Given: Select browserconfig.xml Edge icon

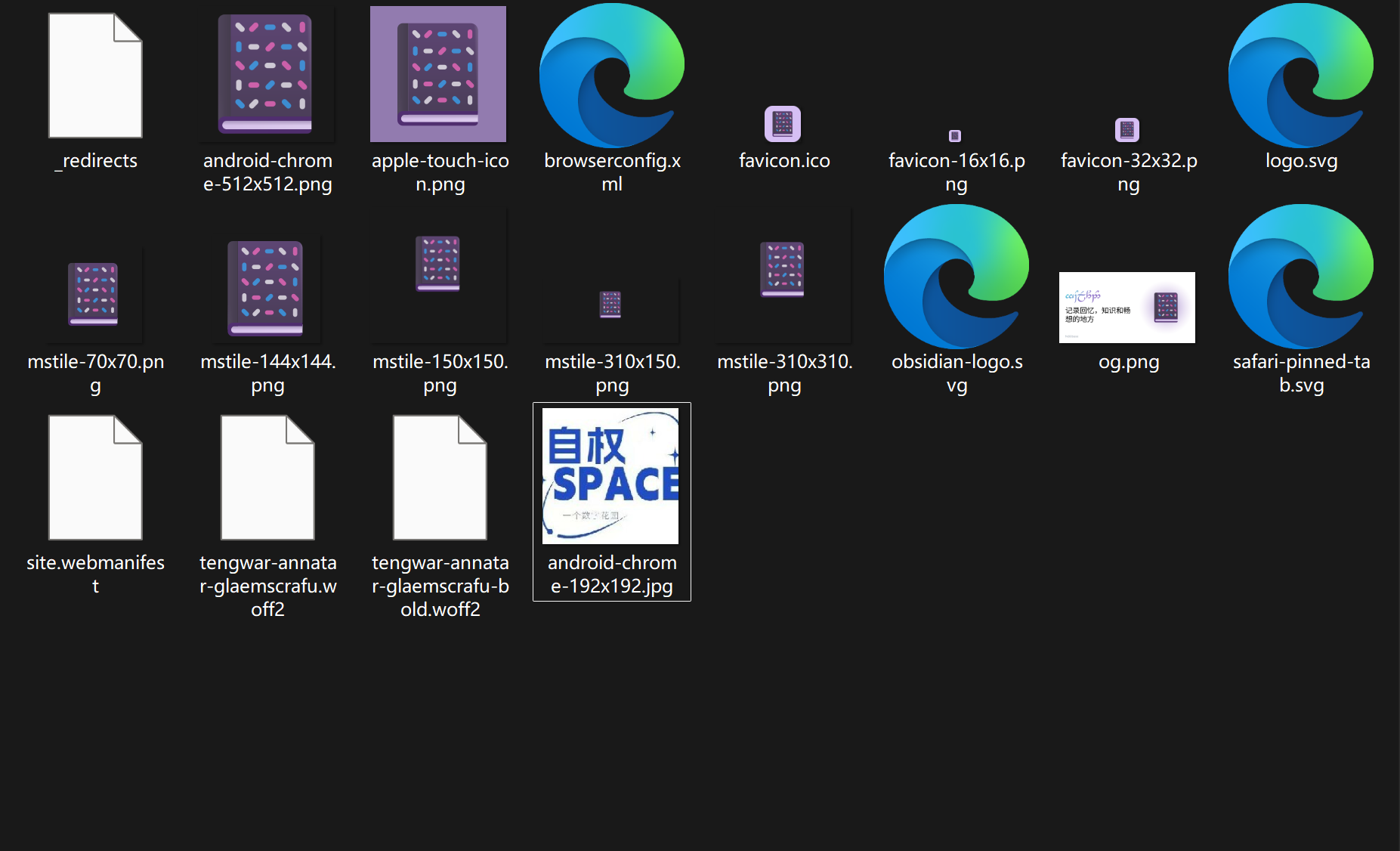Looking at the screenshot, I should pyautogui.click(x=612, y=74).
